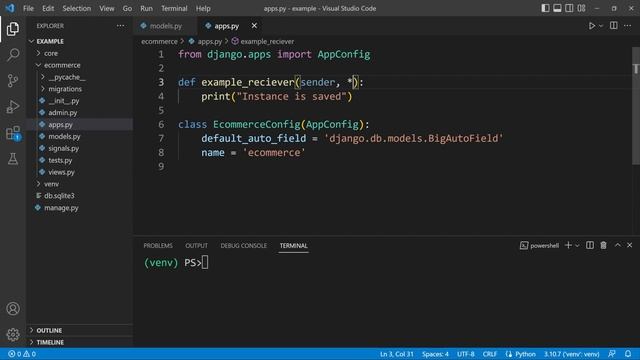Open manage.py in explorer
The image size is (640, 360).
tap(61, 208)
